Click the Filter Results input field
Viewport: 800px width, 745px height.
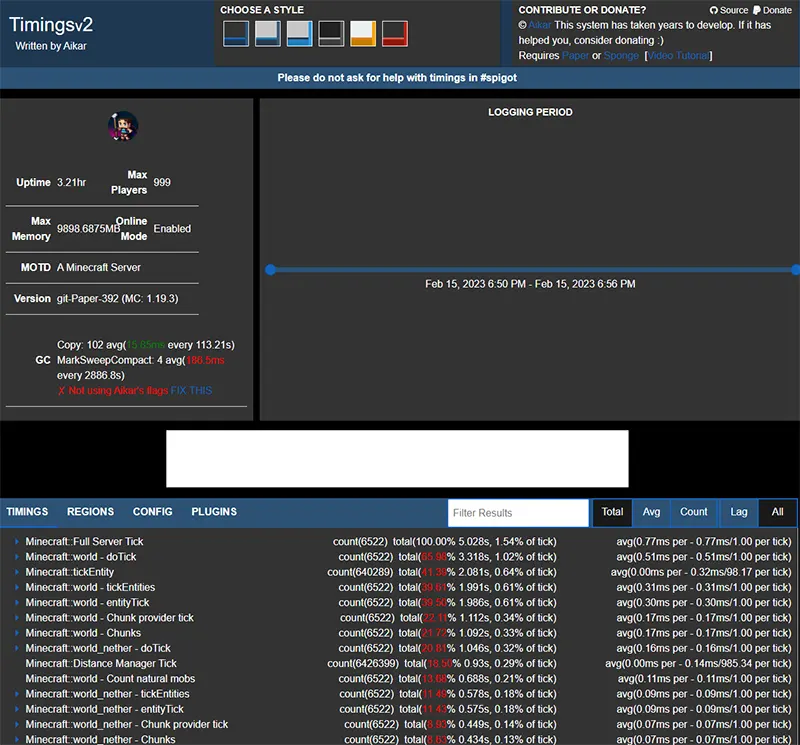point(518,513)
